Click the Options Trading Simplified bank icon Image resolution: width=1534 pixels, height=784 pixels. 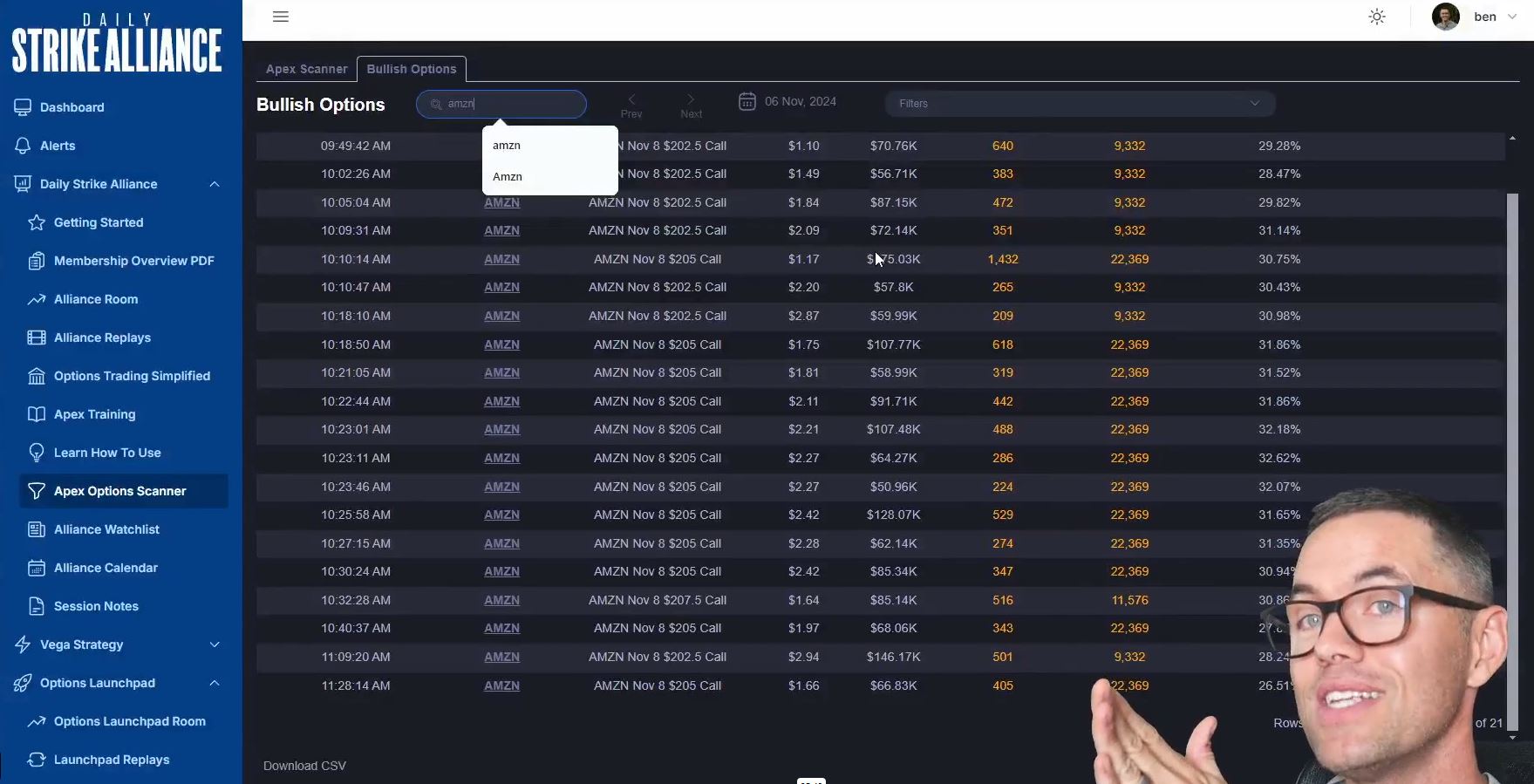(x=37, y=376)
